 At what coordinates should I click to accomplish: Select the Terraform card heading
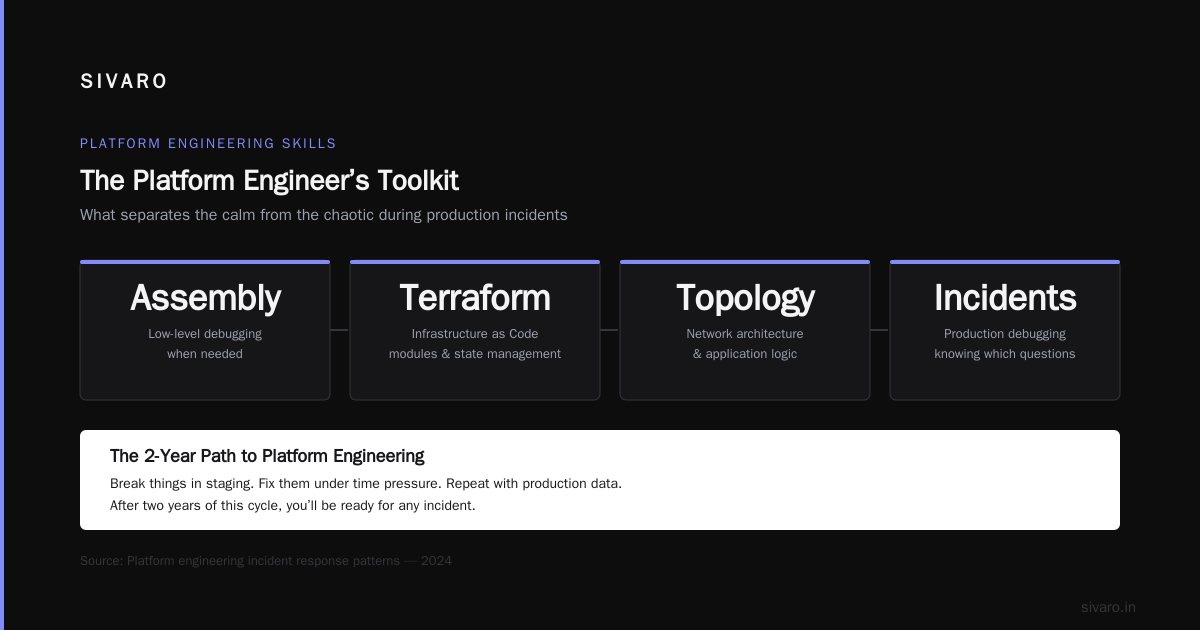[475, 298]
